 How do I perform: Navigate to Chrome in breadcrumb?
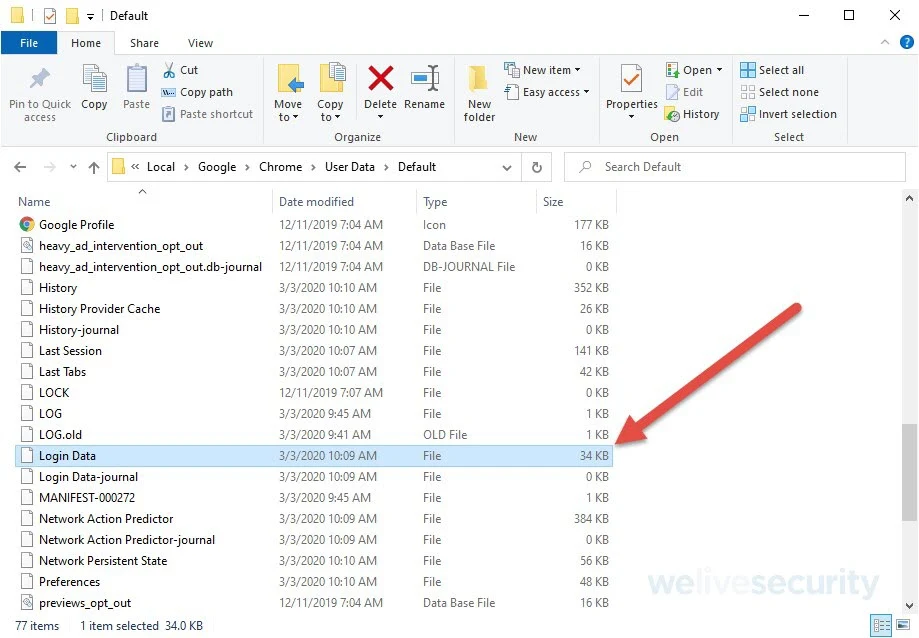(x=281, y=167)
